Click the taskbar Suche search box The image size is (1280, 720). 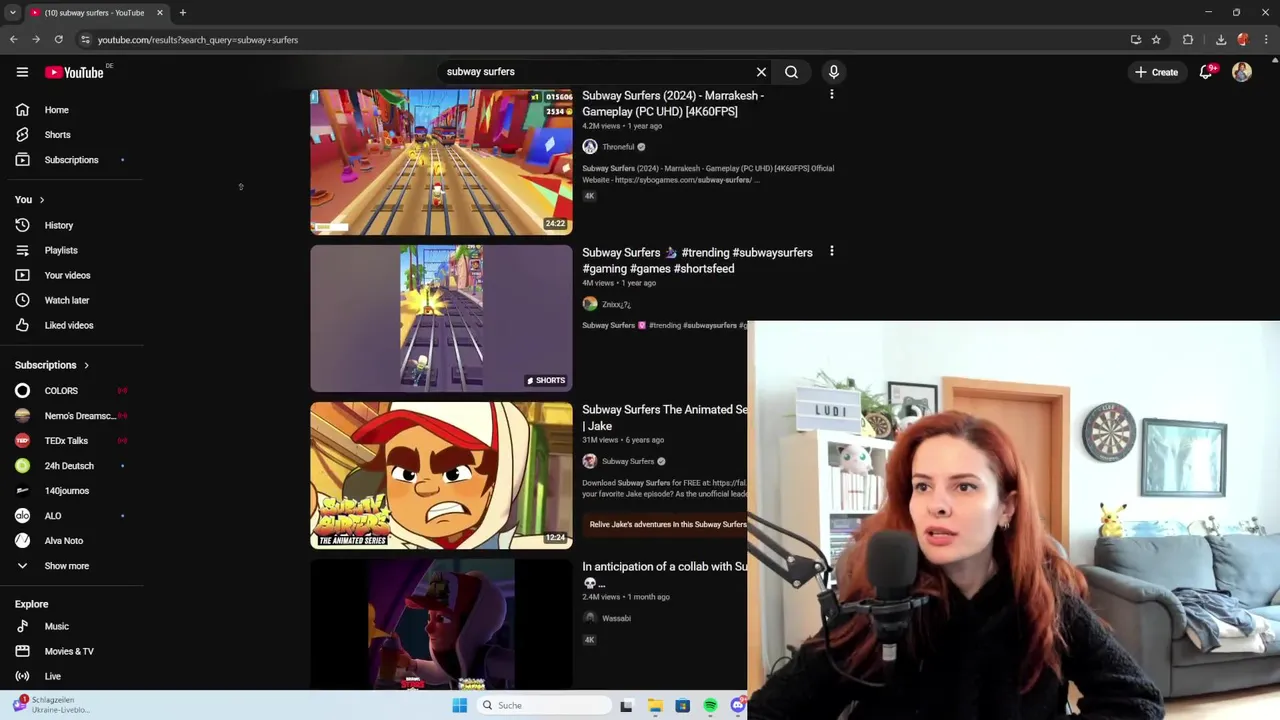(544, 705)
